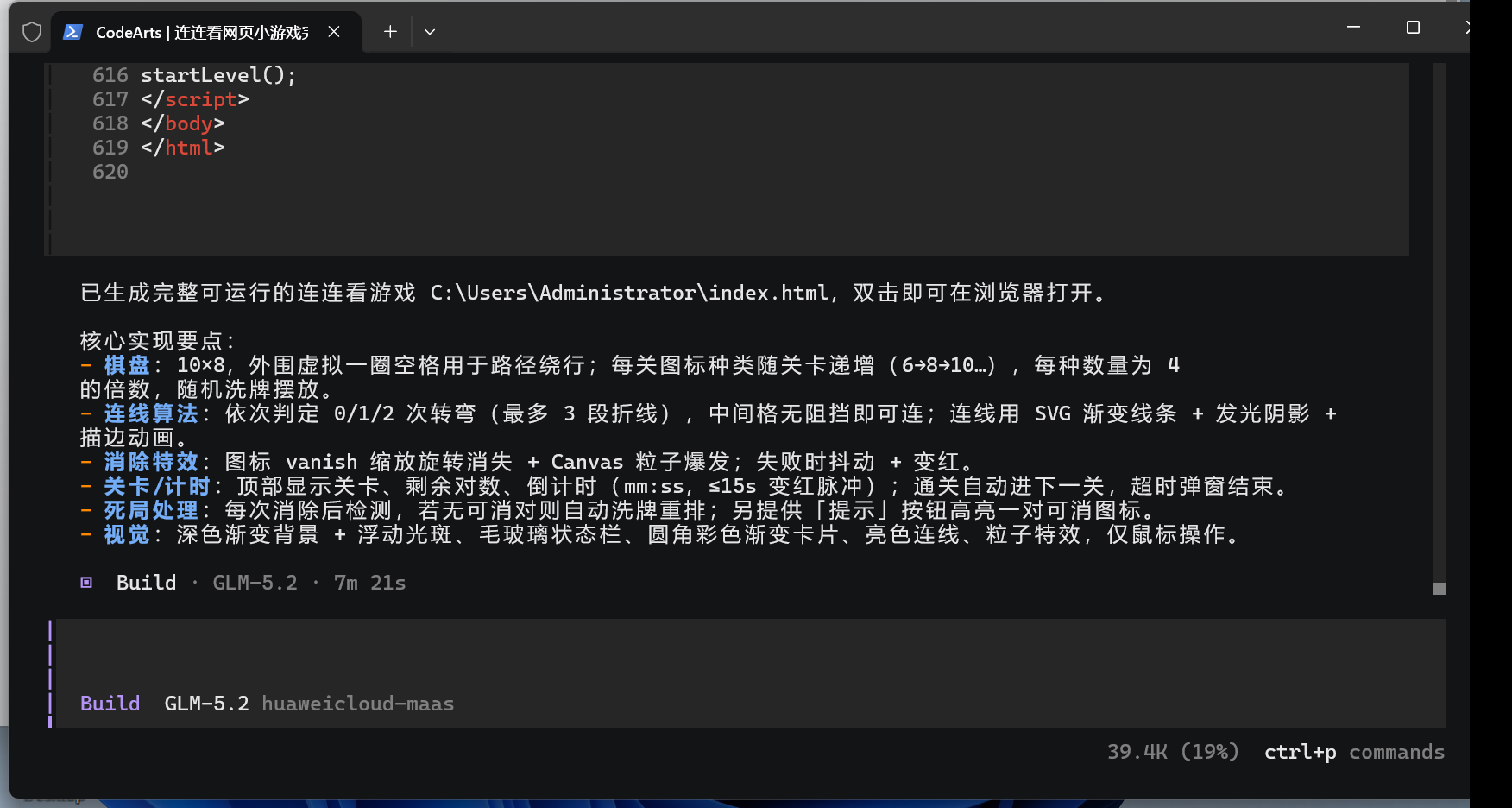Click the startLevel(); code on line 616

[x=218, y=75]
